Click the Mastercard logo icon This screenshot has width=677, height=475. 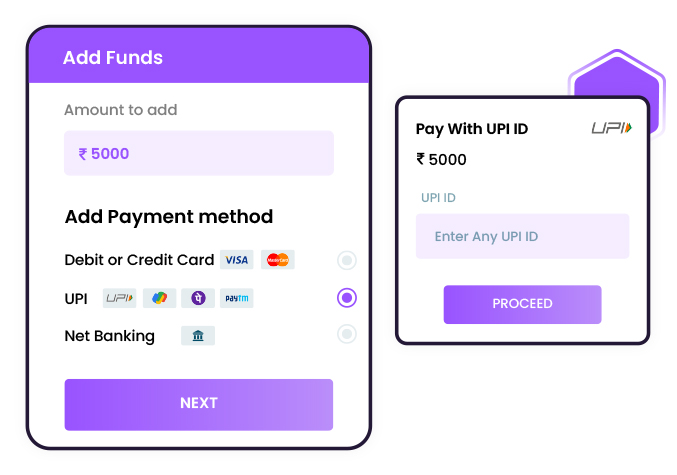(x=278, y=260)
